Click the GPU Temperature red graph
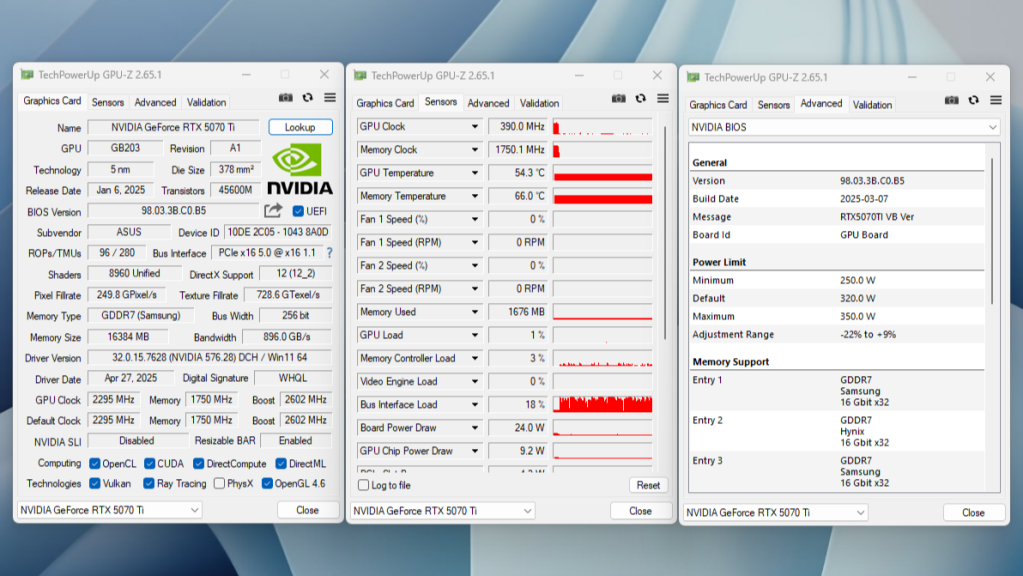The width and height of the screenshot is (1023, 576). pos(602,173)
